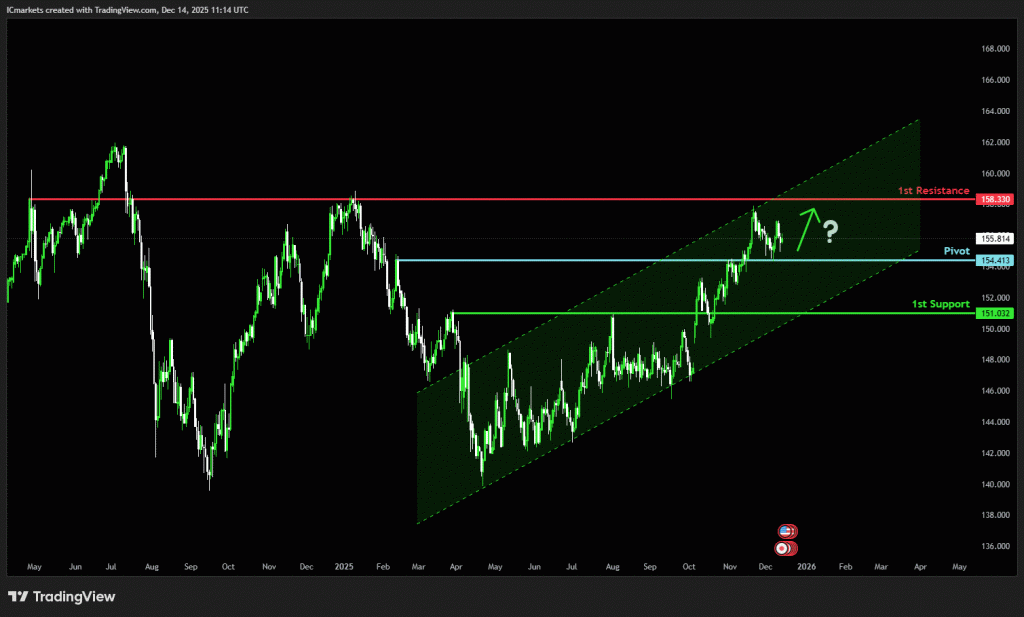This screenshot has width=1024, height=617.
Task: Select the green 151.032 support price tag
Action: coord(994,313)
